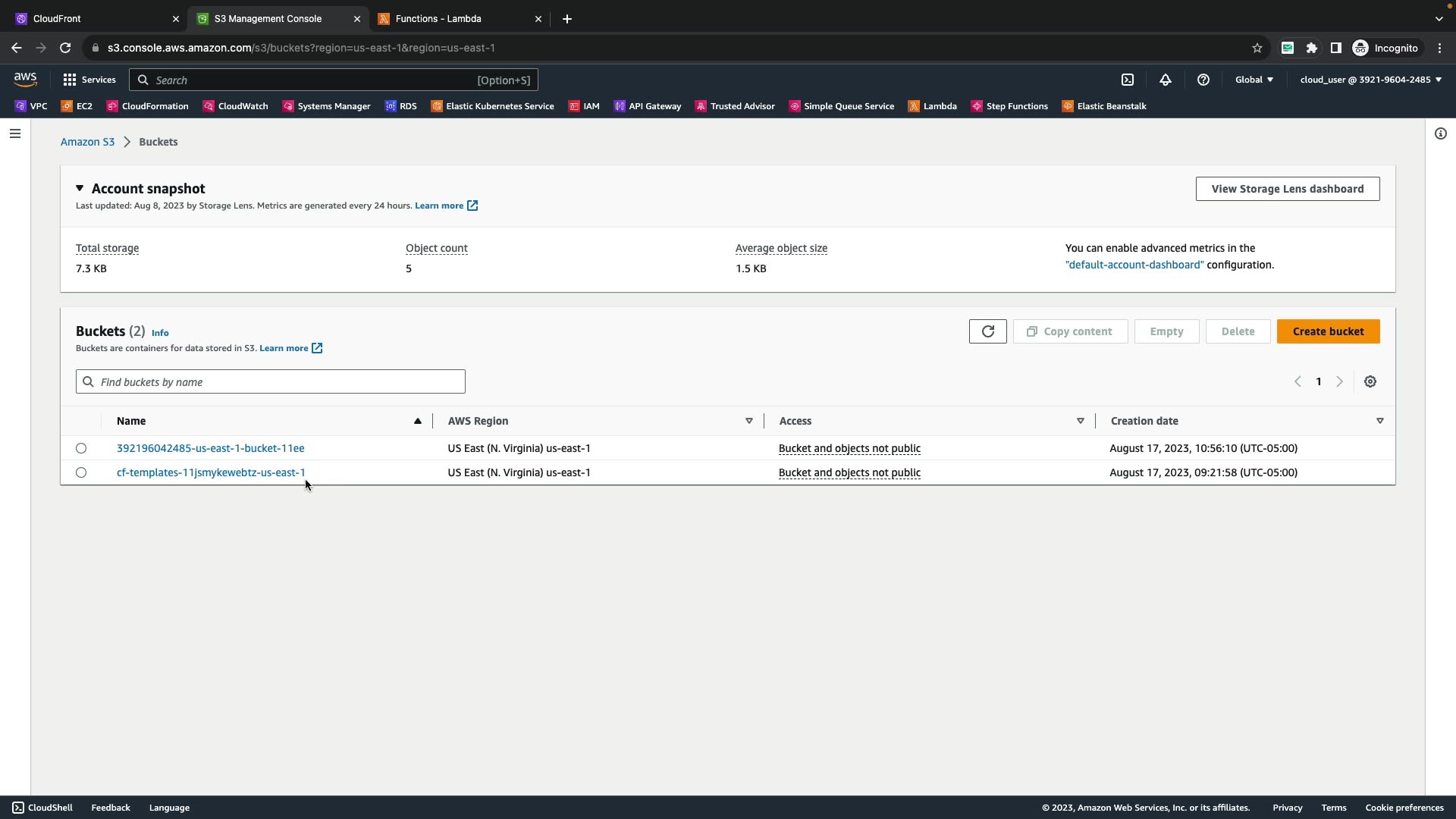Open the cf-templates-11jsmykewebtz-us-east-1 bucket link
The width and height of the screenshot is (1456, 819).
point(211,472)
